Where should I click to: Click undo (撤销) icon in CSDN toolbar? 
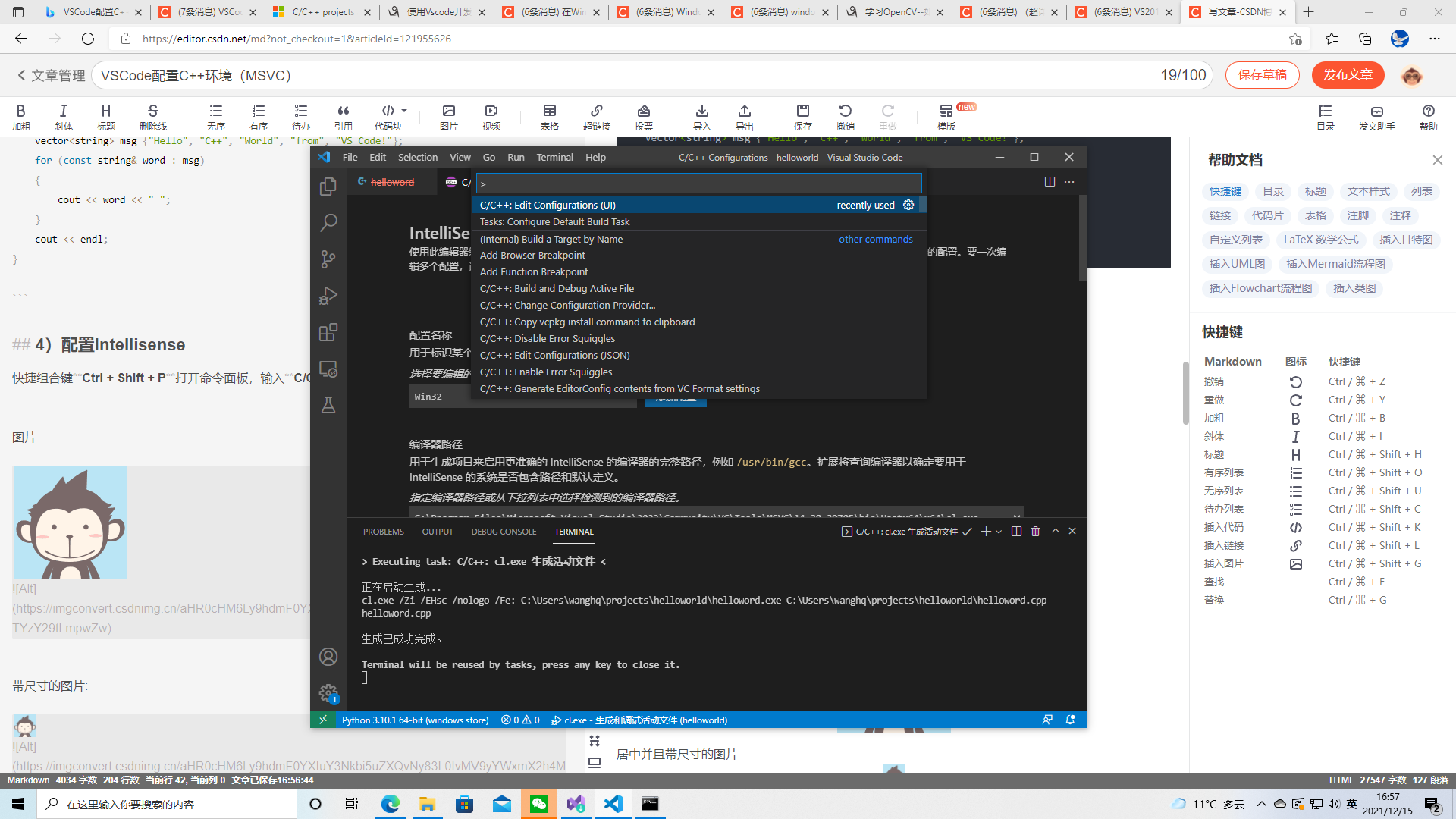[845, 117]
